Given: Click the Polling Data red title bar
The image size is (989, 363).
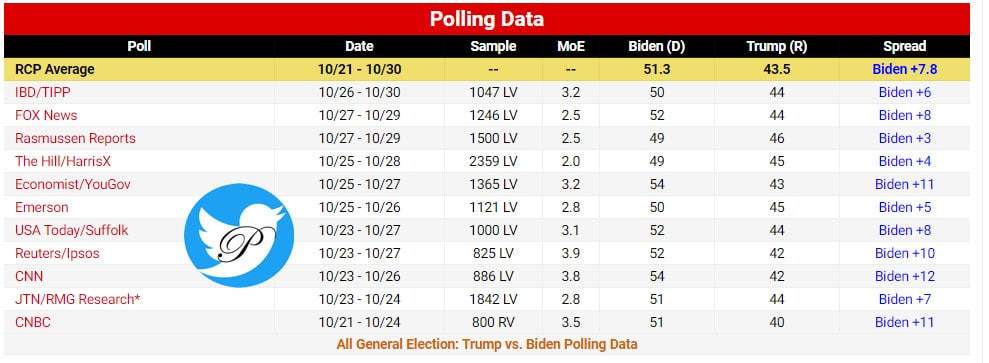Looking at the screenshot, I should (x=487, y=19).
